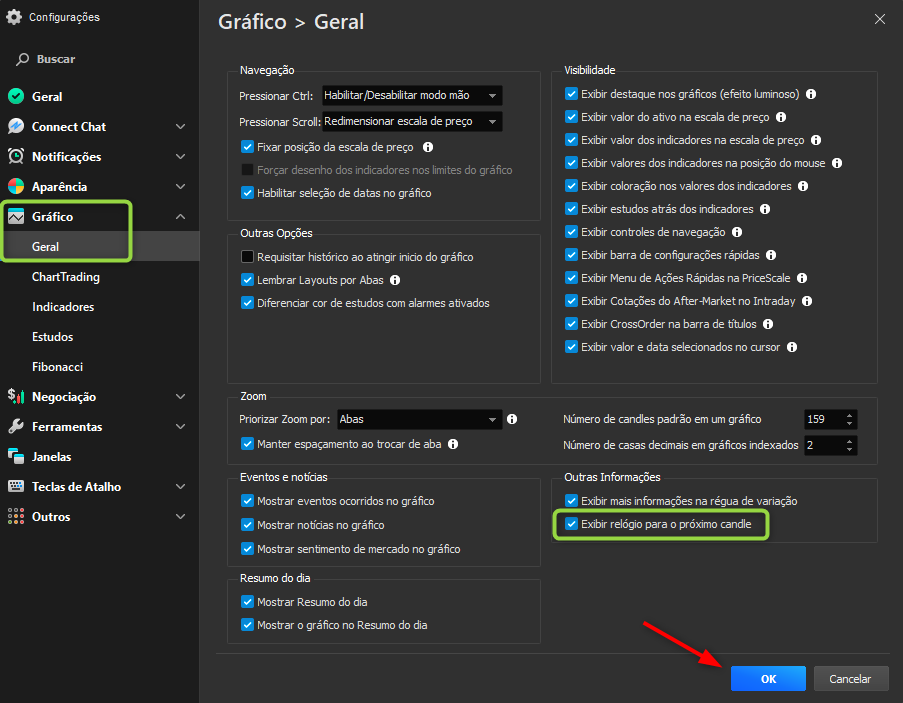Click the OK button

[x=768, y=678]
